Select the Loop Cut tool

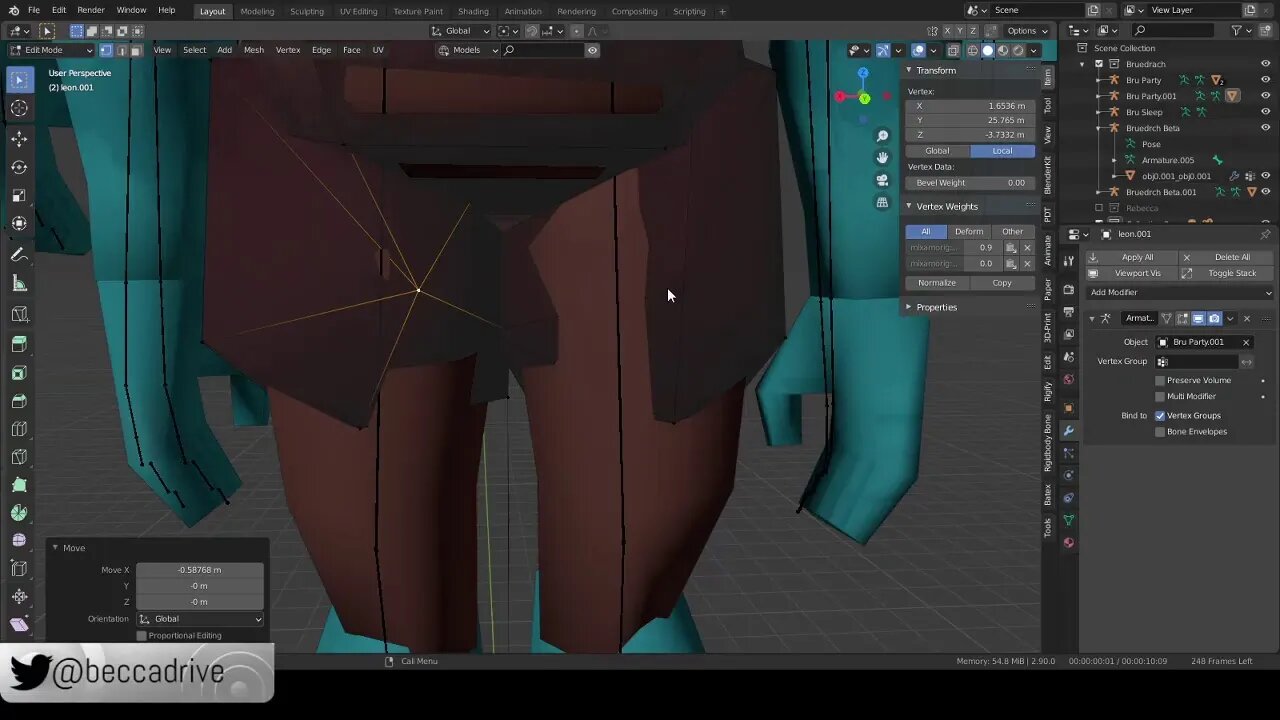point(19,430)
